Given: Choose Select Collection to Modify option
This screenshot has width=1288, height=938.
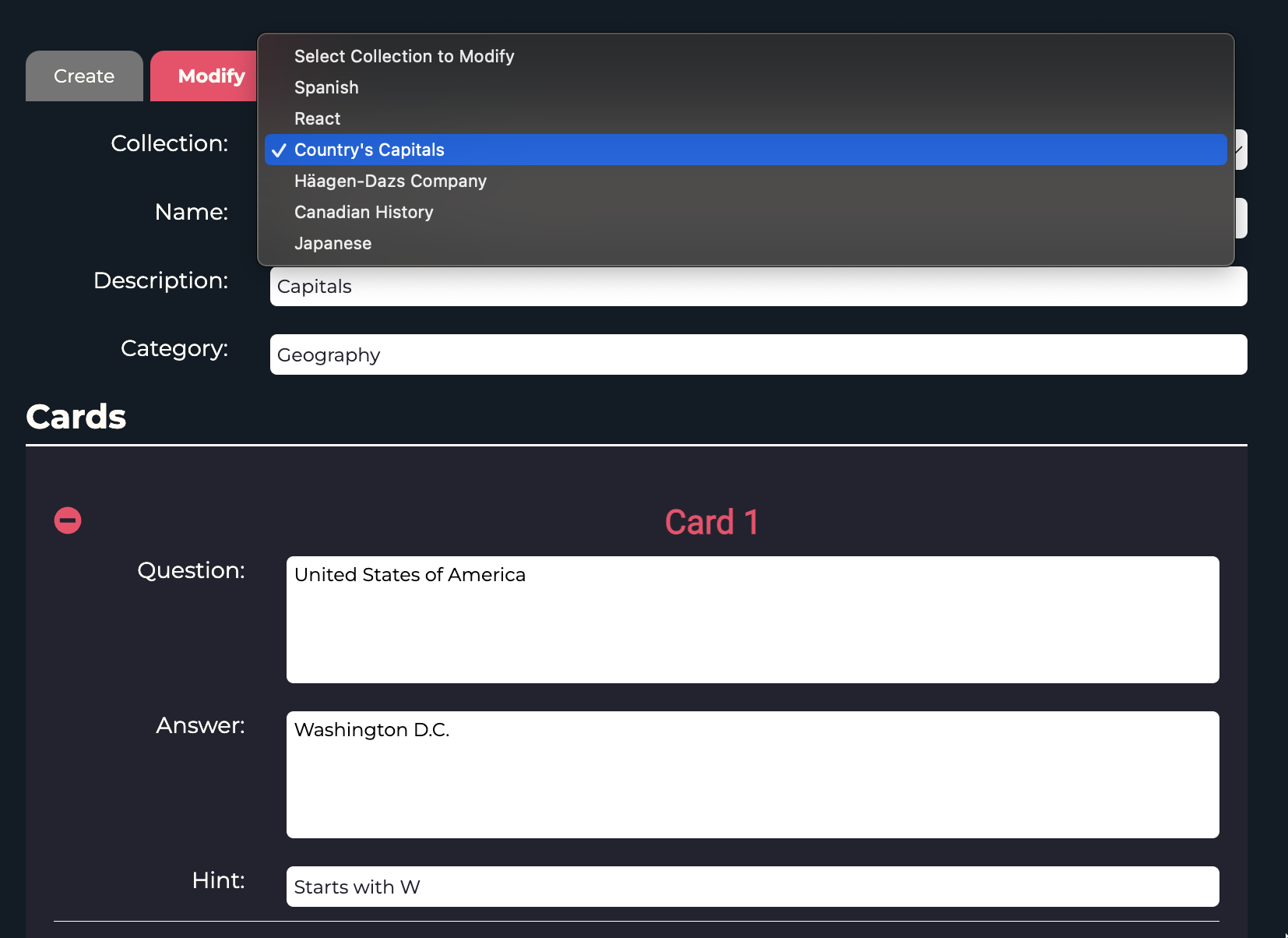Looking at the screenshot, I should point(404,56).
